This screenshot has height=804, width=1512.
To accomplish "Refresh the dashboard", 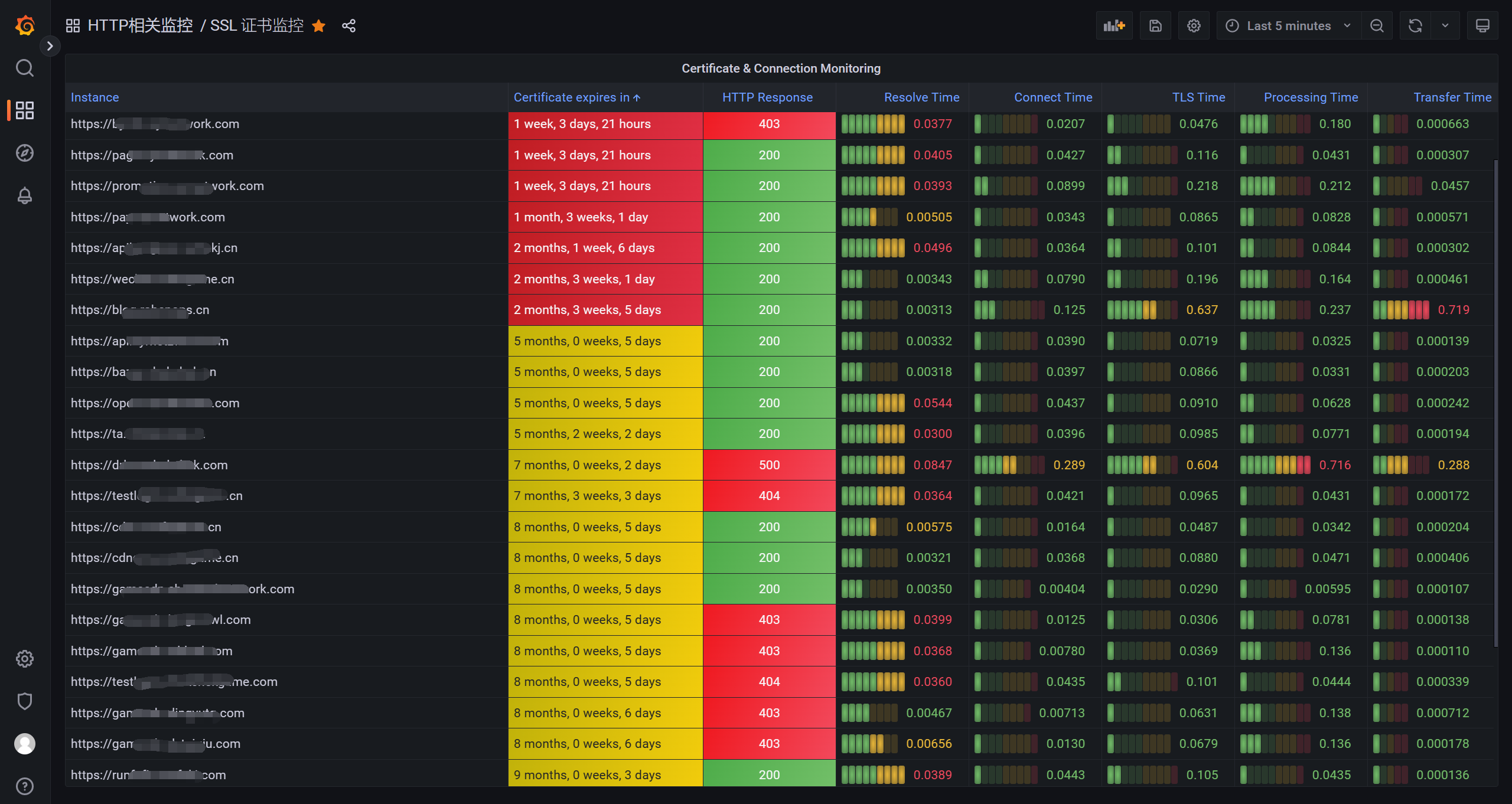I will [x=1415, y=25].
